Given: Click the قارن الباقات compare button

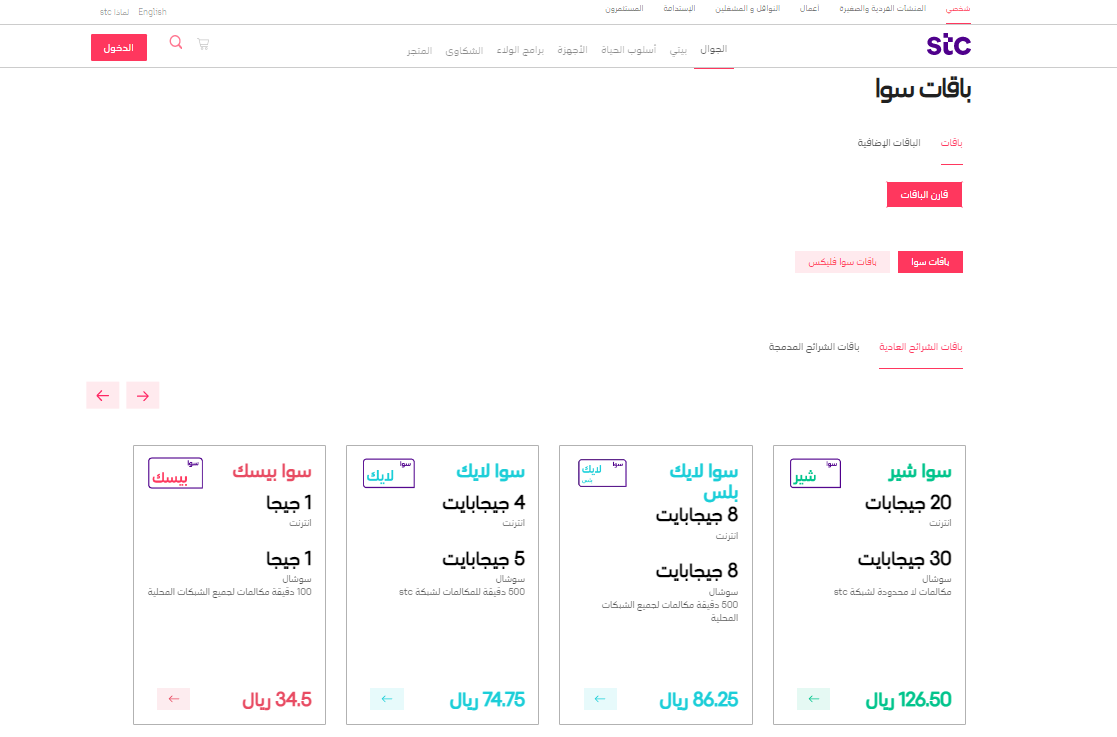Looking at the screenshot, I should [x=924, y=194].
